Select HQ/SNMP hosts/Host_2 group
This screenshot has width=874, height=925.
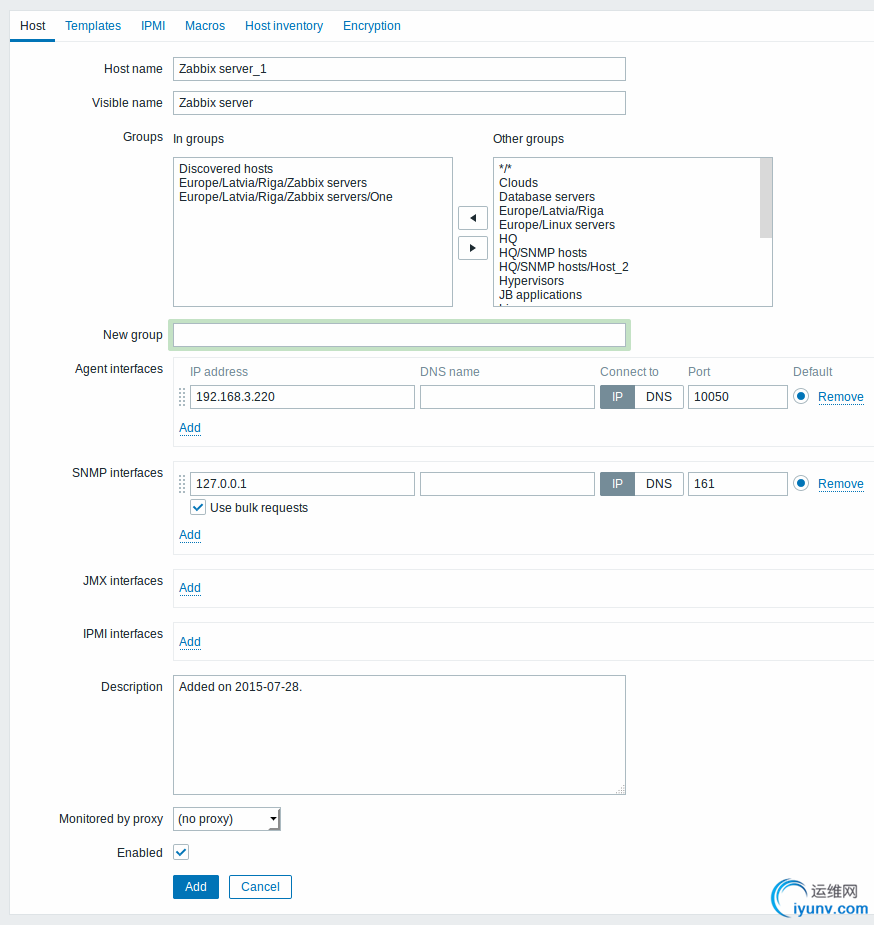click(564, 267)
